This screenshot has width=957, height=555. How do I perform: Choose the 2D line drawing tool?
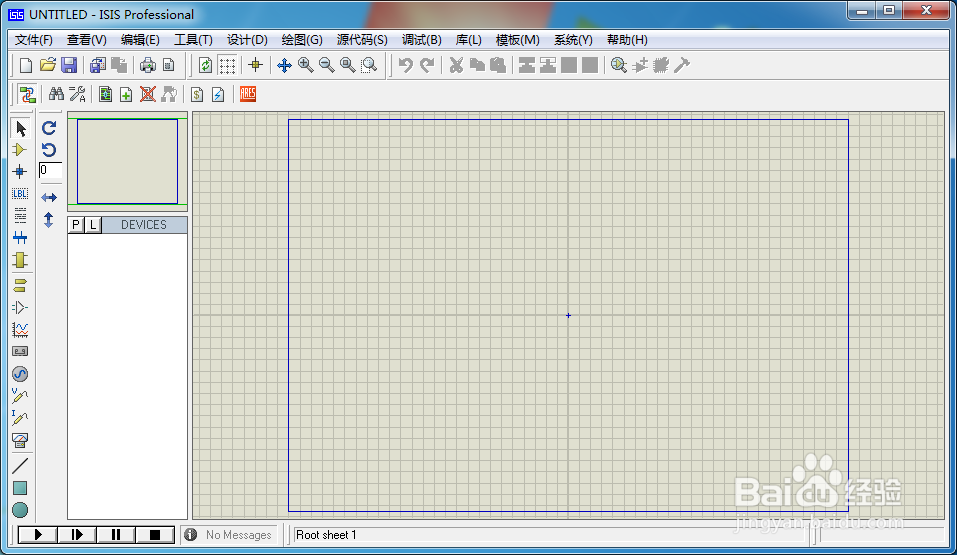[x=20, y=466]
